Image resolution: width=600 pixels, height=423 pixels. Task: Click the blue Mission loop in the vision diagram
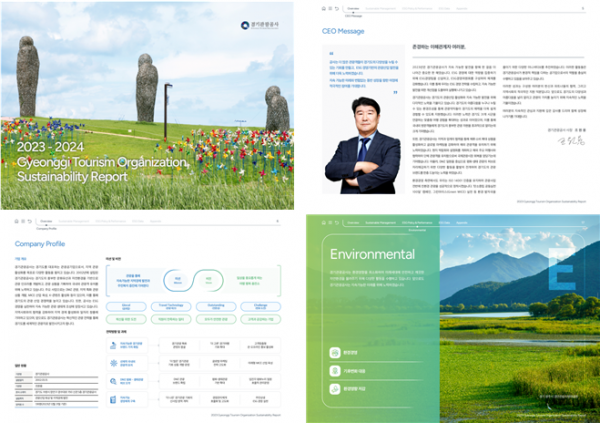pyautogui.click(x=178, y=281)
